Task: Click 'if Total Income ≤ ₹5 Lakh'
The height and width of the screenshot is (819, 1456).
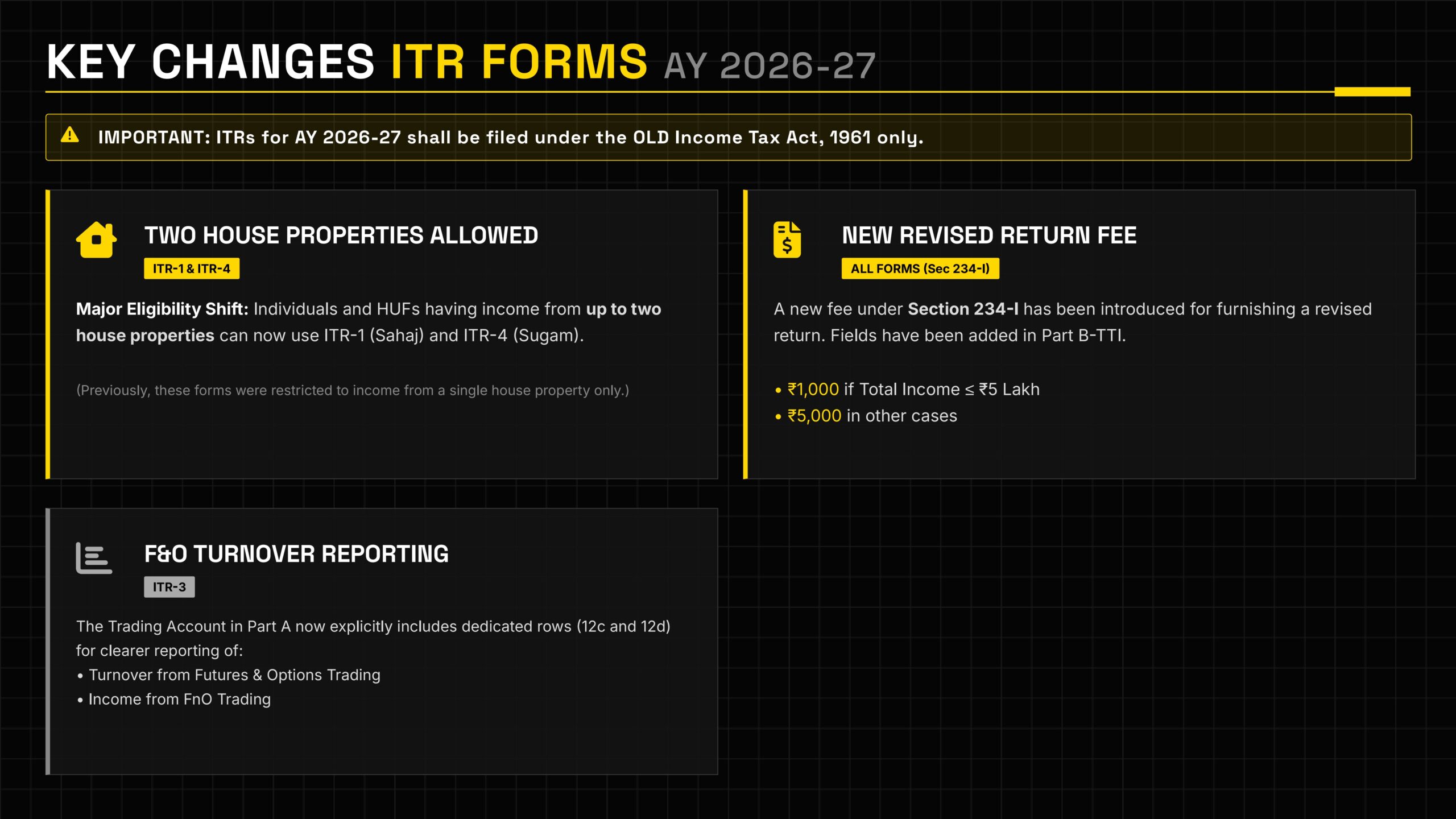Action: point(942,390)
